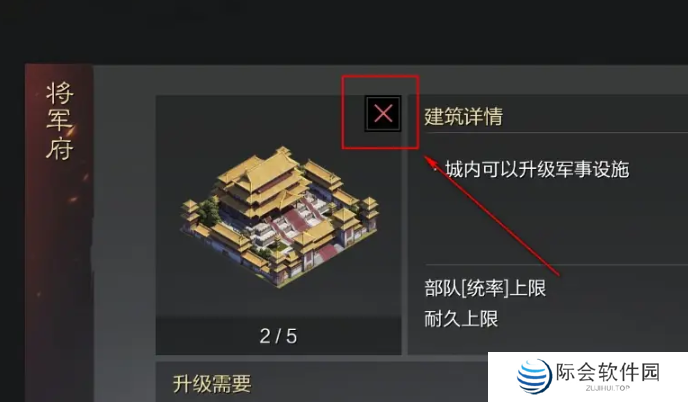Click the red arrow's pointed head
688x402 pixels.
coord(429,161)
